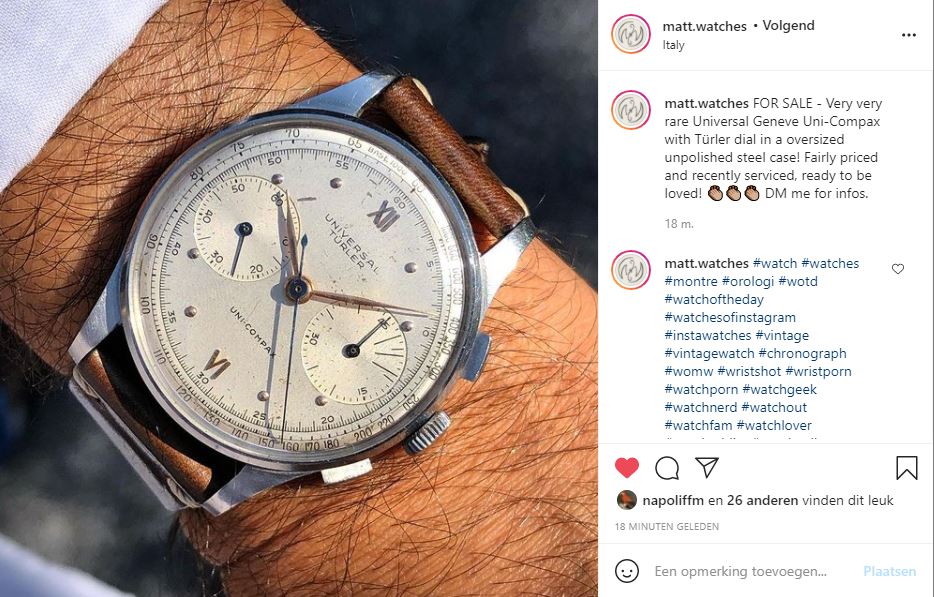934x597 pixels.
Task: Open matt.watches username in the header
Action: click(705, 26)
